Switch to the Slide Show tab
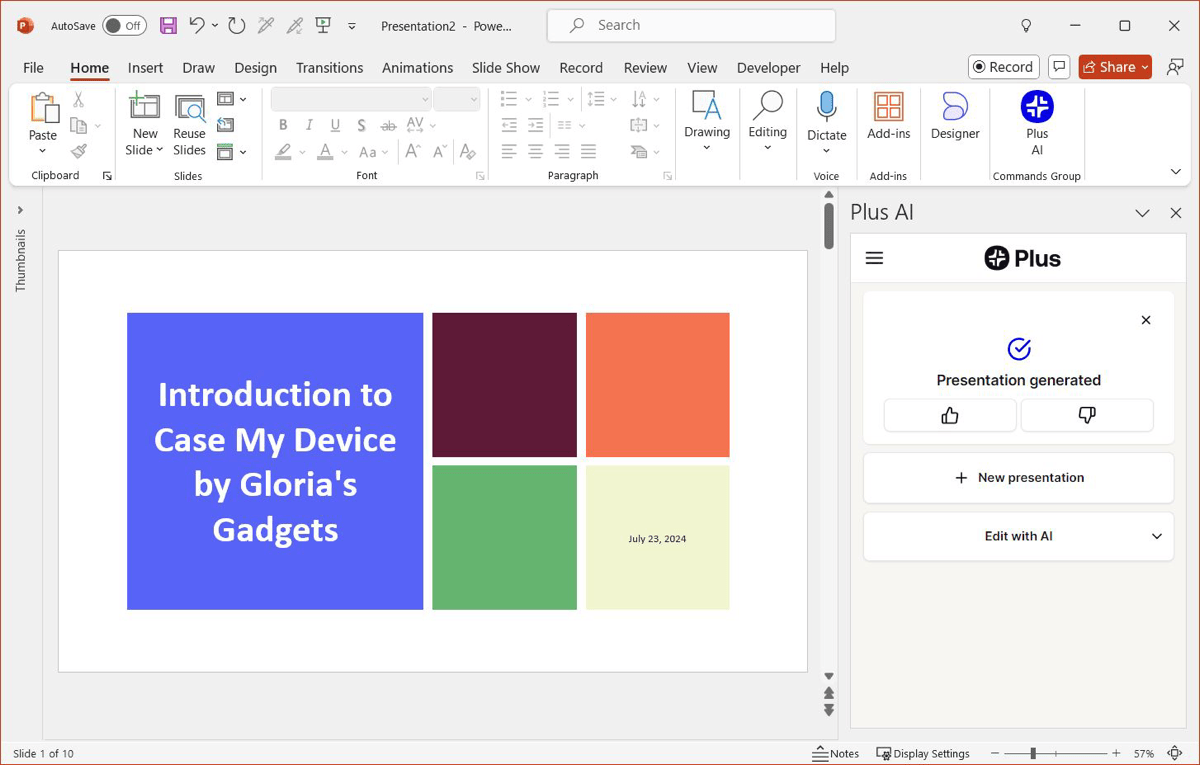 coord(506,67)
